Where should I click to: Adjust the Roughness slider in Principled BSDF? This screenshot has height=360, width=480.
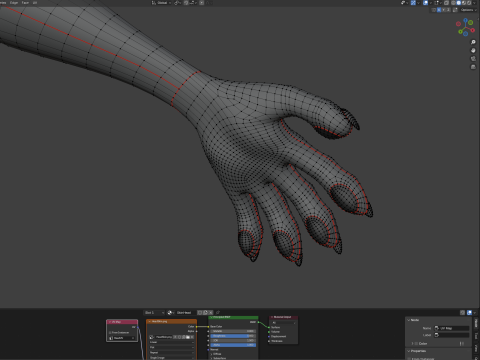pyautogui.click(x=233, y=336)
